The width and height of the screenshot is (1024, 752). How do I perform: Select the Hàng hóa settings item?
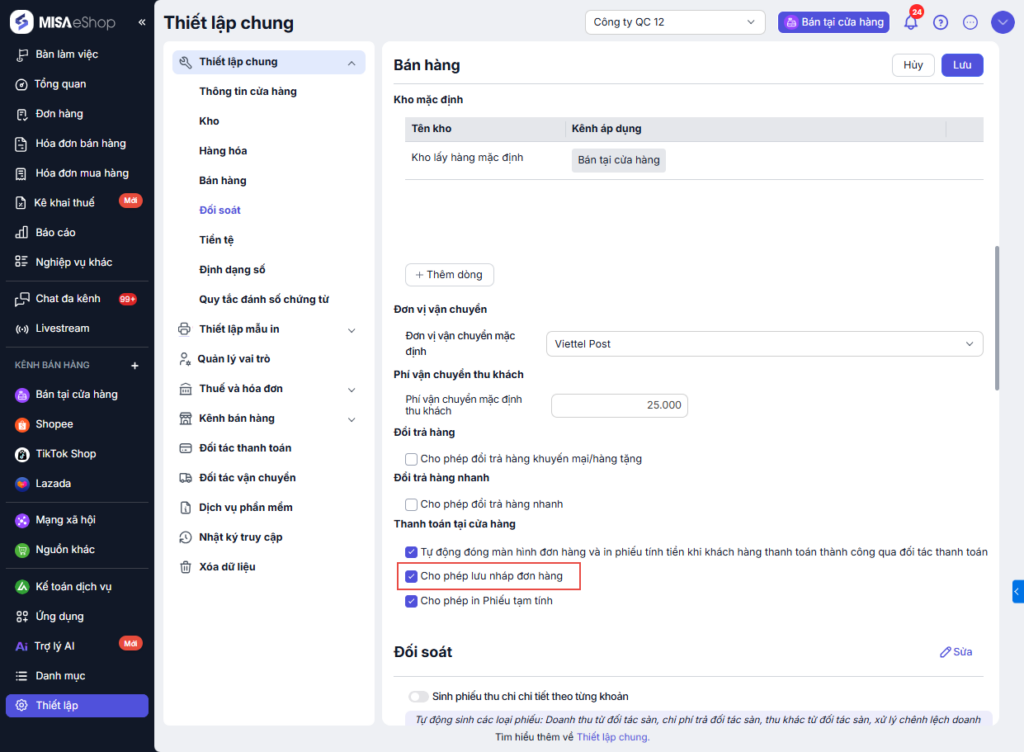click(x=223, y=151)
